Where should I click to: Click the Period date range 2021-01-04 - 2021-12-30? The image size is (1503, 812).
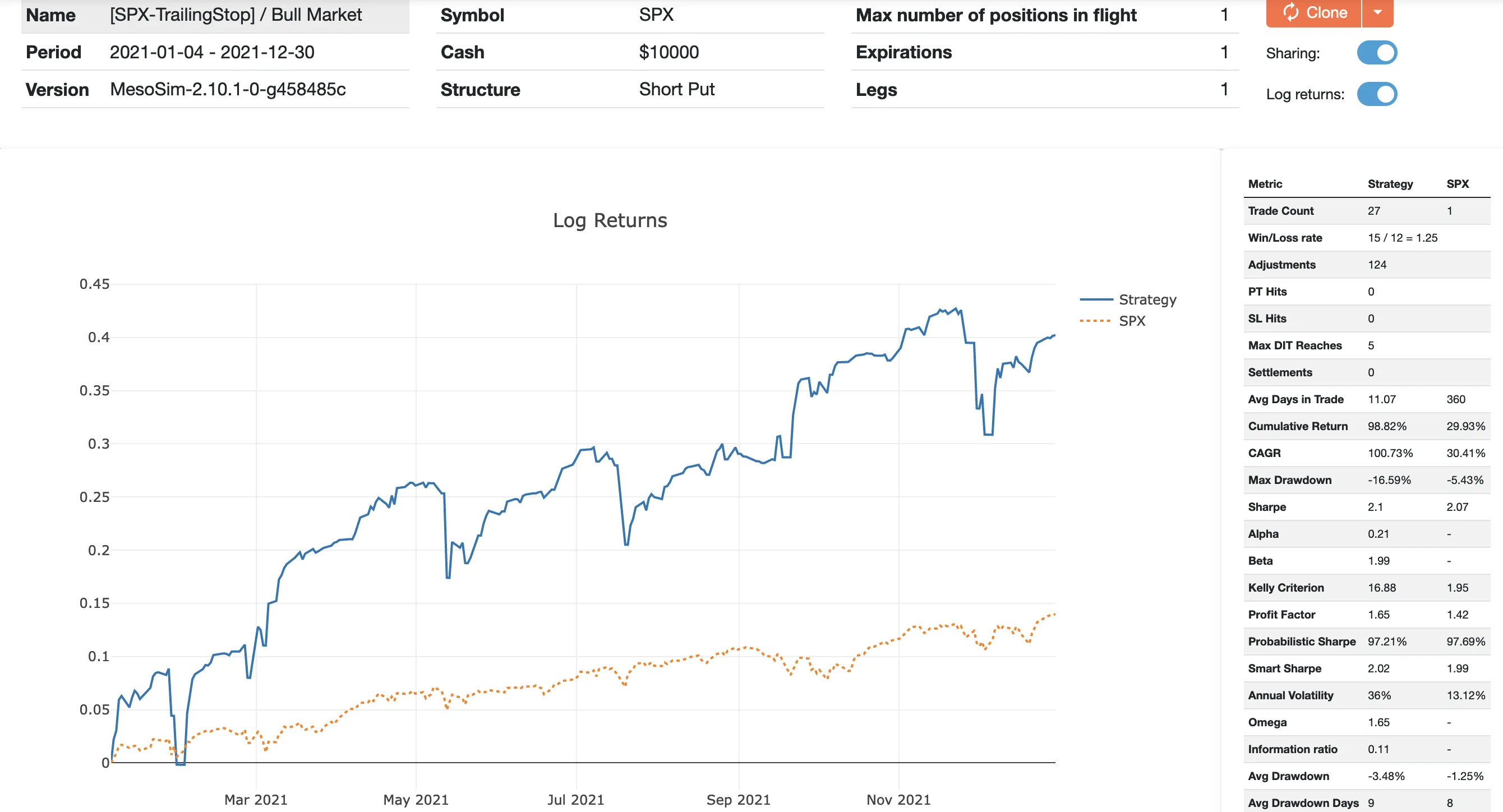click(x=213, y=52)
